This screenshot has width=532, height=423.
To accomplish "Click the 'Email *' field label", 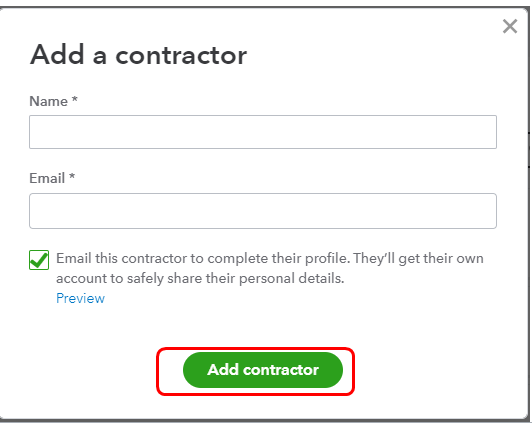I will [52, 178].
